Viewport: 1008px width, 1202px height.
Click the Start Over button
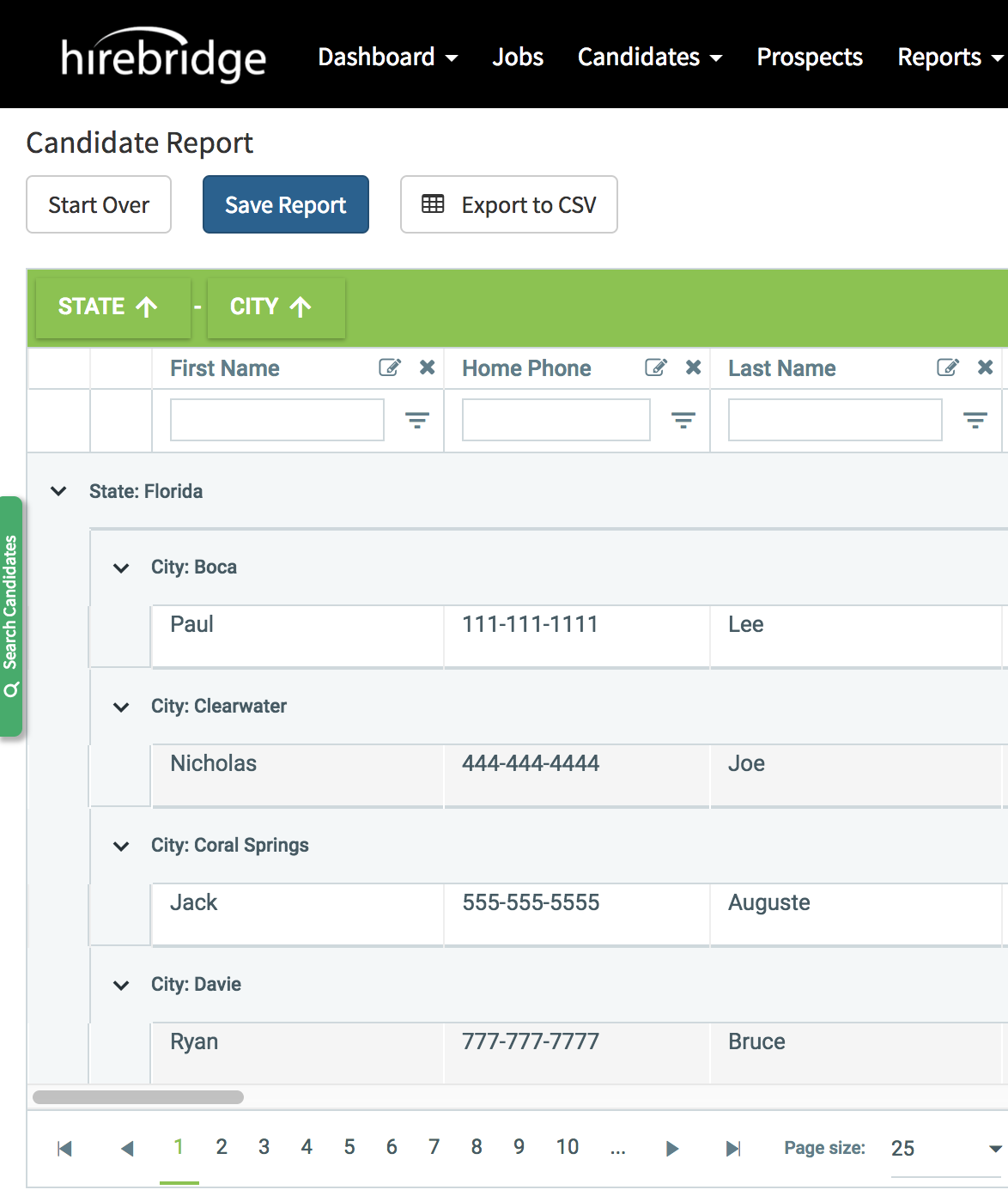98,204
